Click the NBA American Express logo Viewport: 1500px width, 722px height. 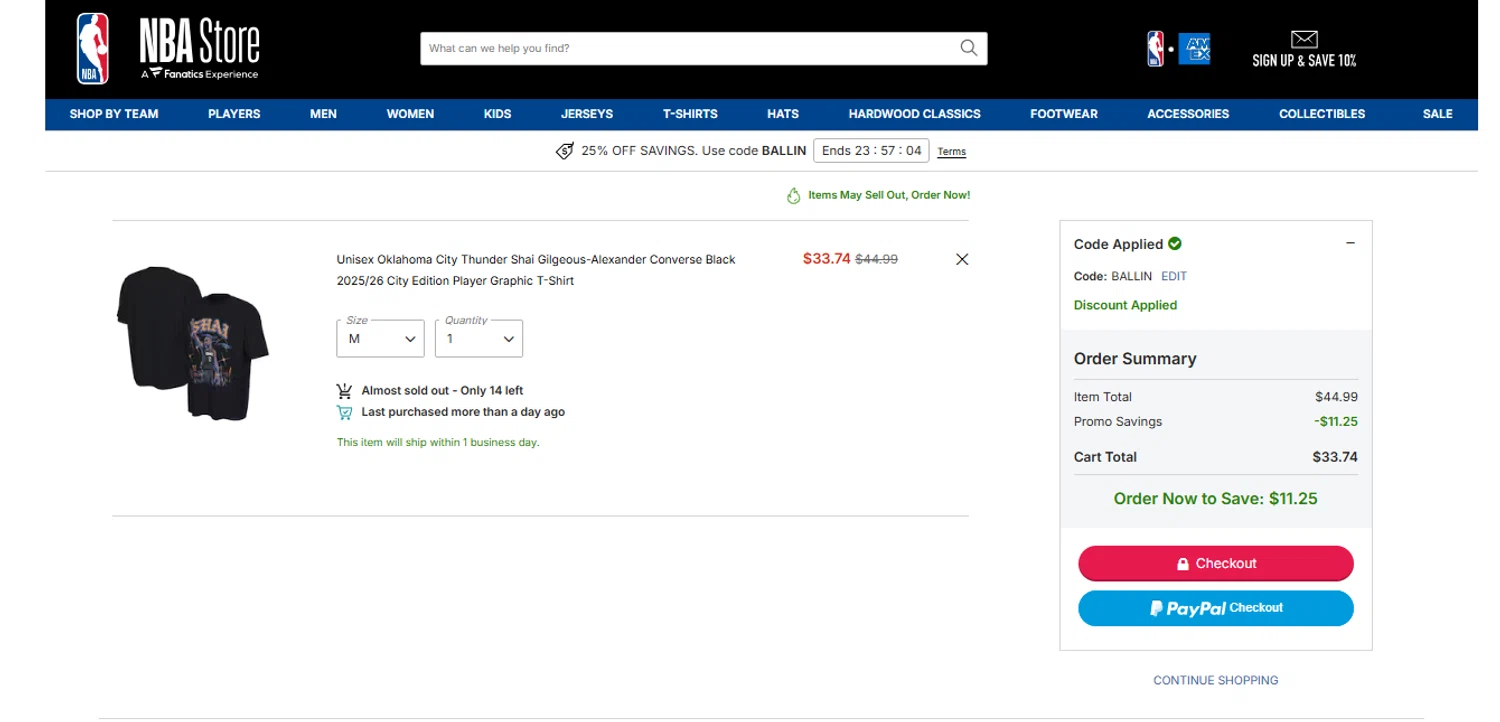point(1178,49)
